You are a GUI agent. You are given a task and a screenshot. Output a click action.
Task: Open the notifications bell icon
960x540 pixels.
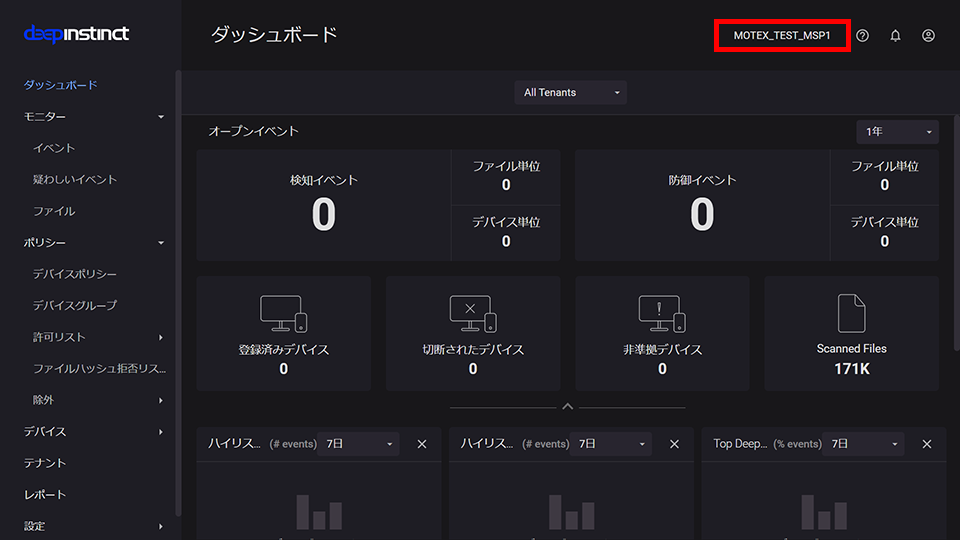pos(895,36)
